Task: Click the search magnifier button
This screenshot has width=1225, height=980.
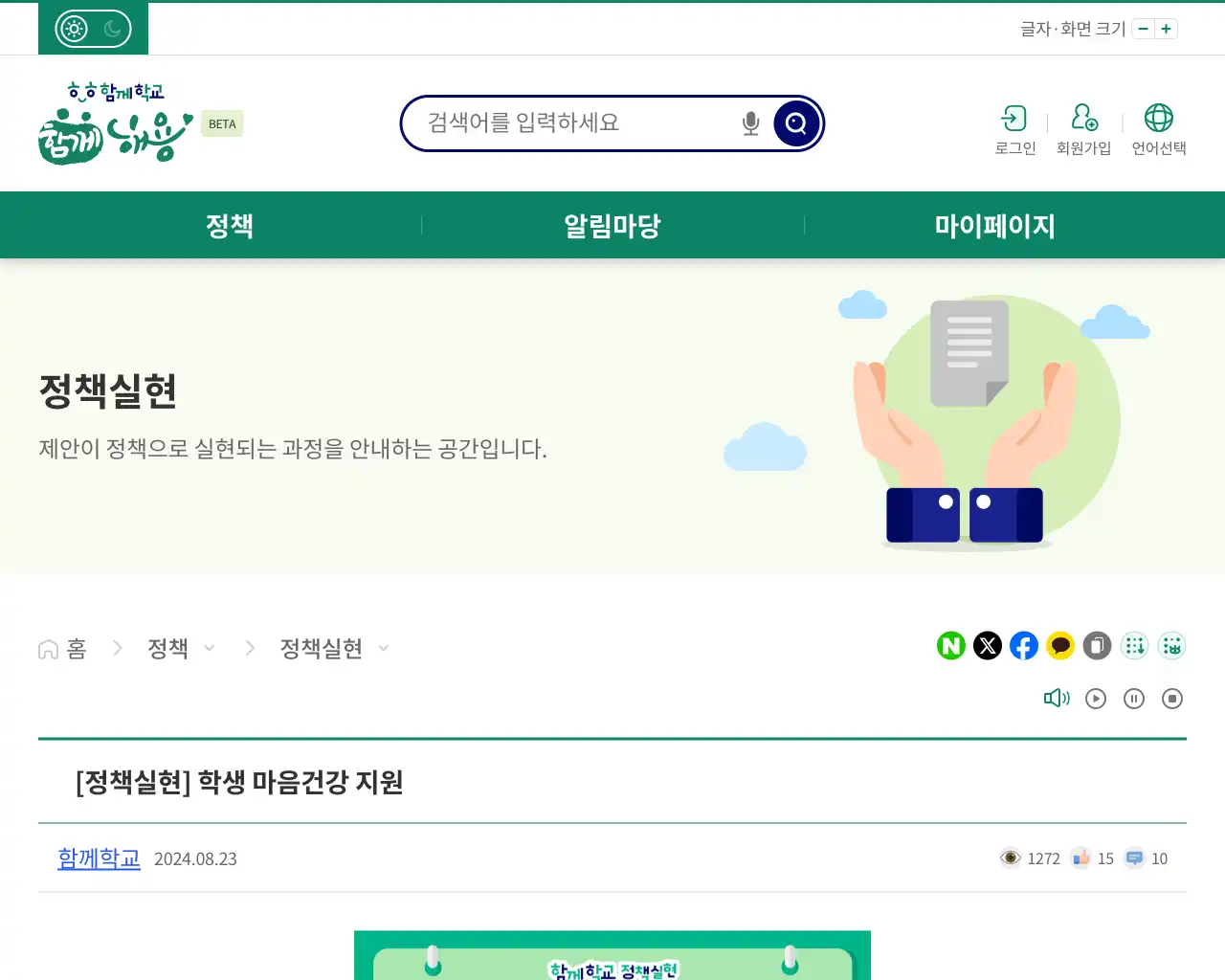Action: pyautogui.click(x=795, y=122)
